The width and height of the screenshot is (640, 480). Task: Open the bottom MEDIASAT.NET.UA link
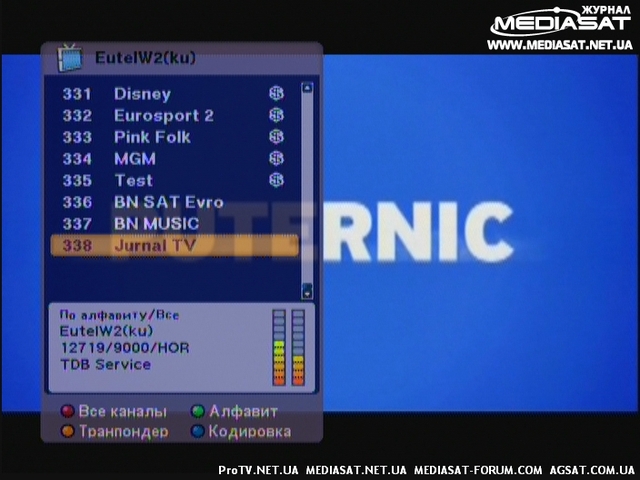click(x=356, y=470)
